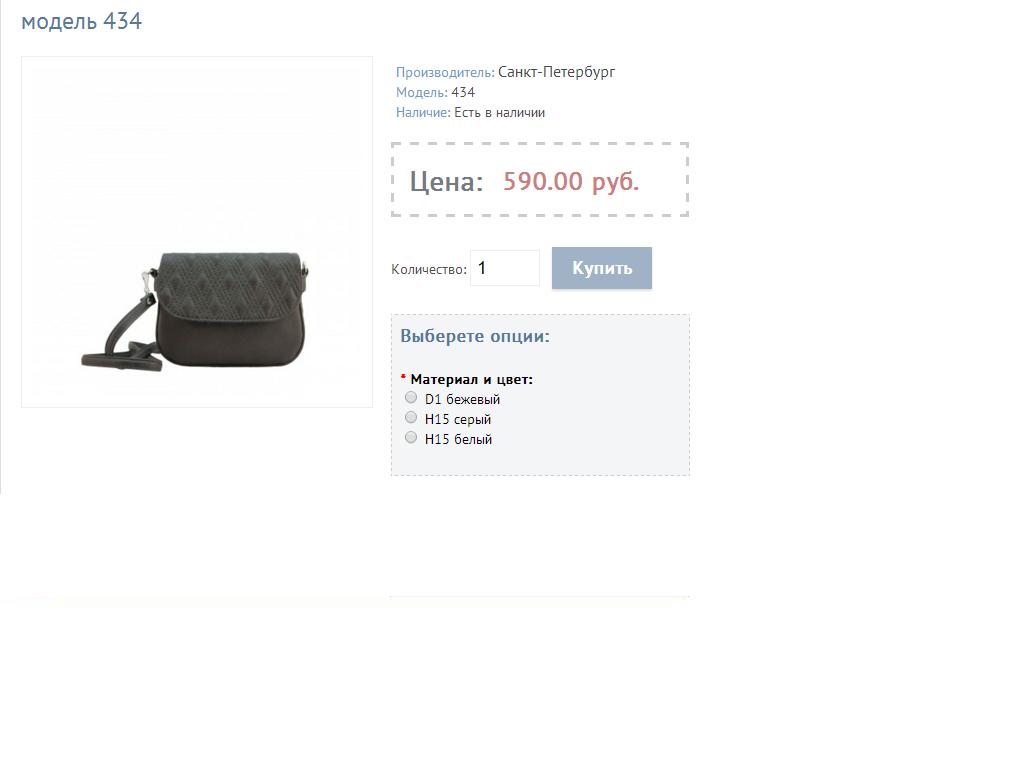Pick the H15 белый radio option

(x=411, y=438)
